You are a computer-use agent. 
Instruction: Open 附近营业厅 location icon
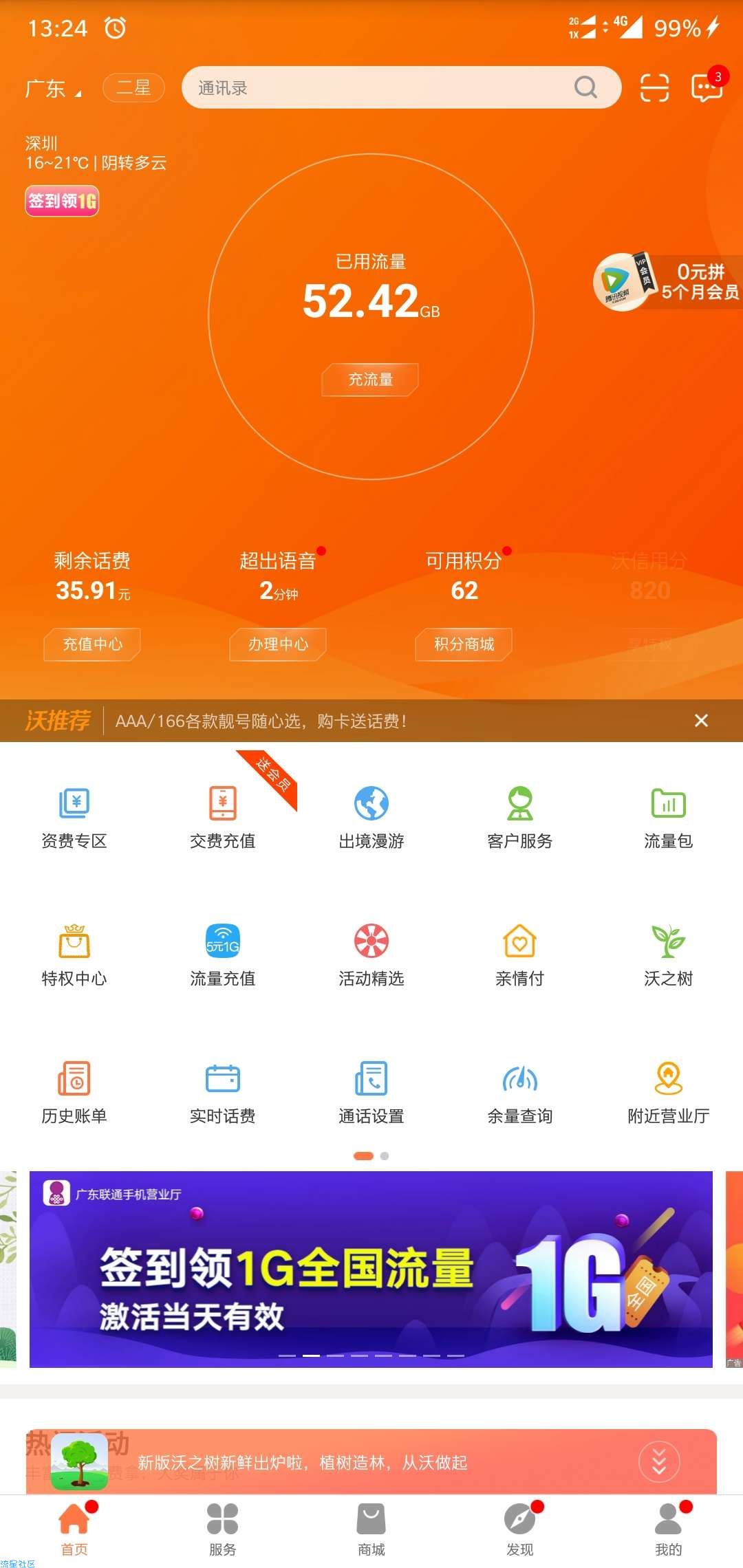[669, 1078]
